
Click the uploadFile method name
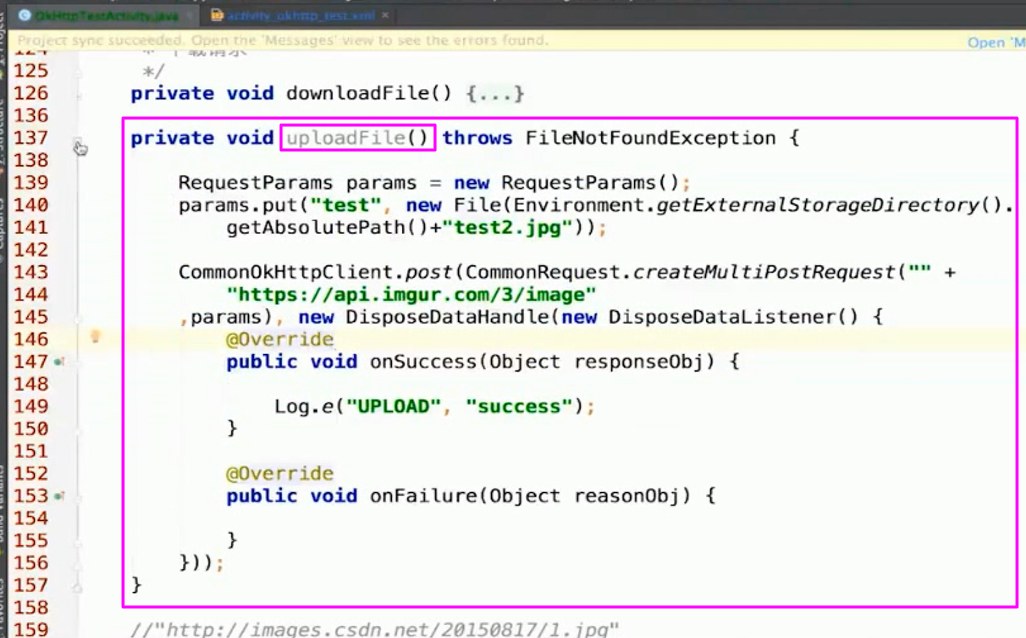coord(346,138)
